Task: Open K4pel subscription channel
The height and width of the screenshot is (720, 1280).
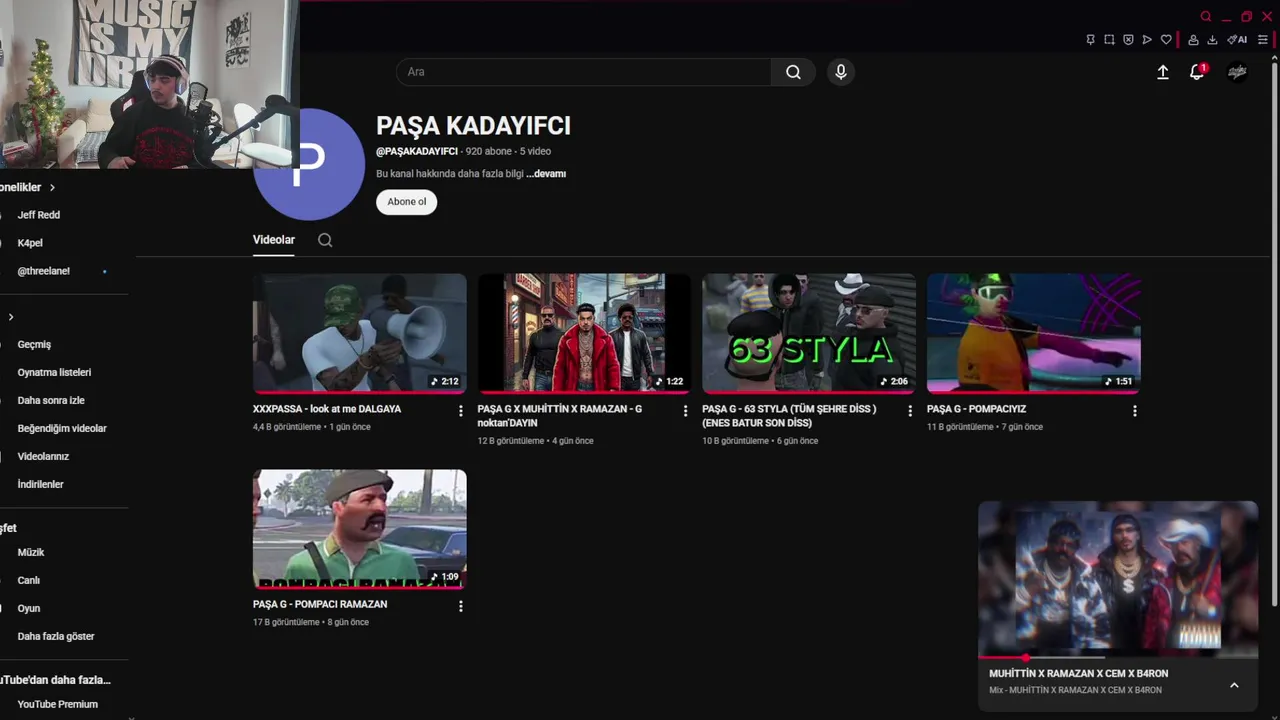Action: coord(30,243)
